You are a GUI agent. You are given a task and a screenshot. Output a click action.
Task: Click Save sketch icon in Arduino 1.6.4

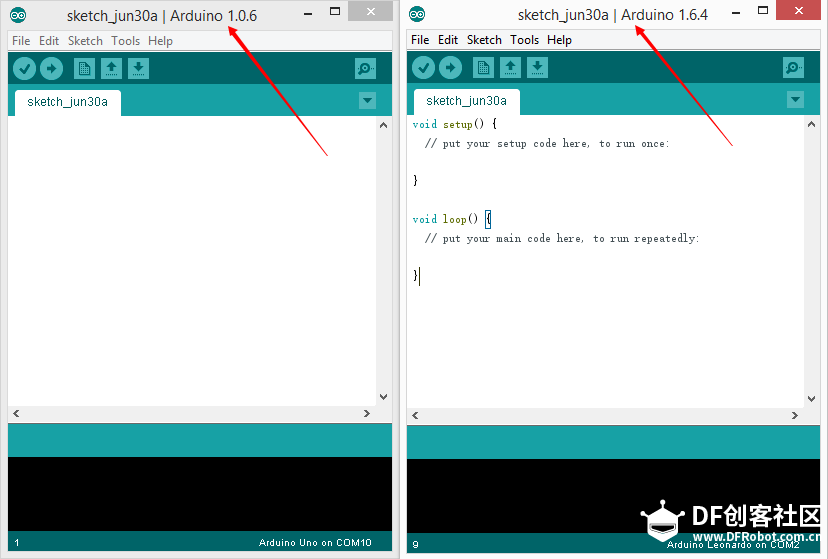pyautogui.click(x=537, y=68)
